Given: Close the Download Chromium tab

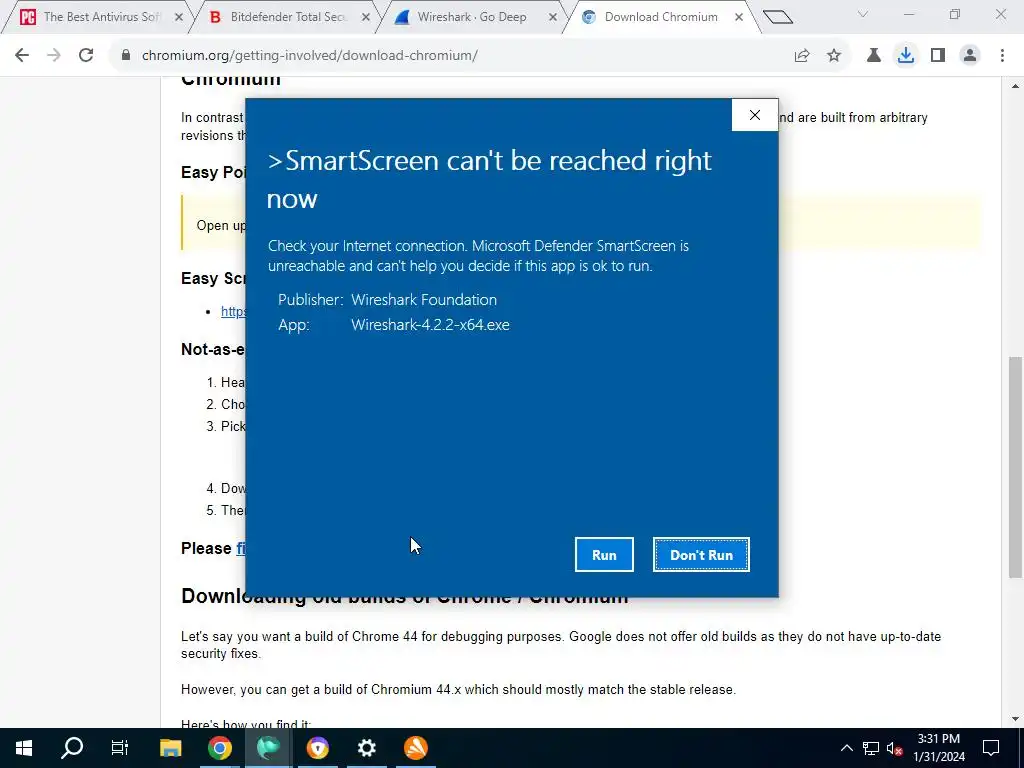Looking at the screenshot, I should [x=739, y=18].
